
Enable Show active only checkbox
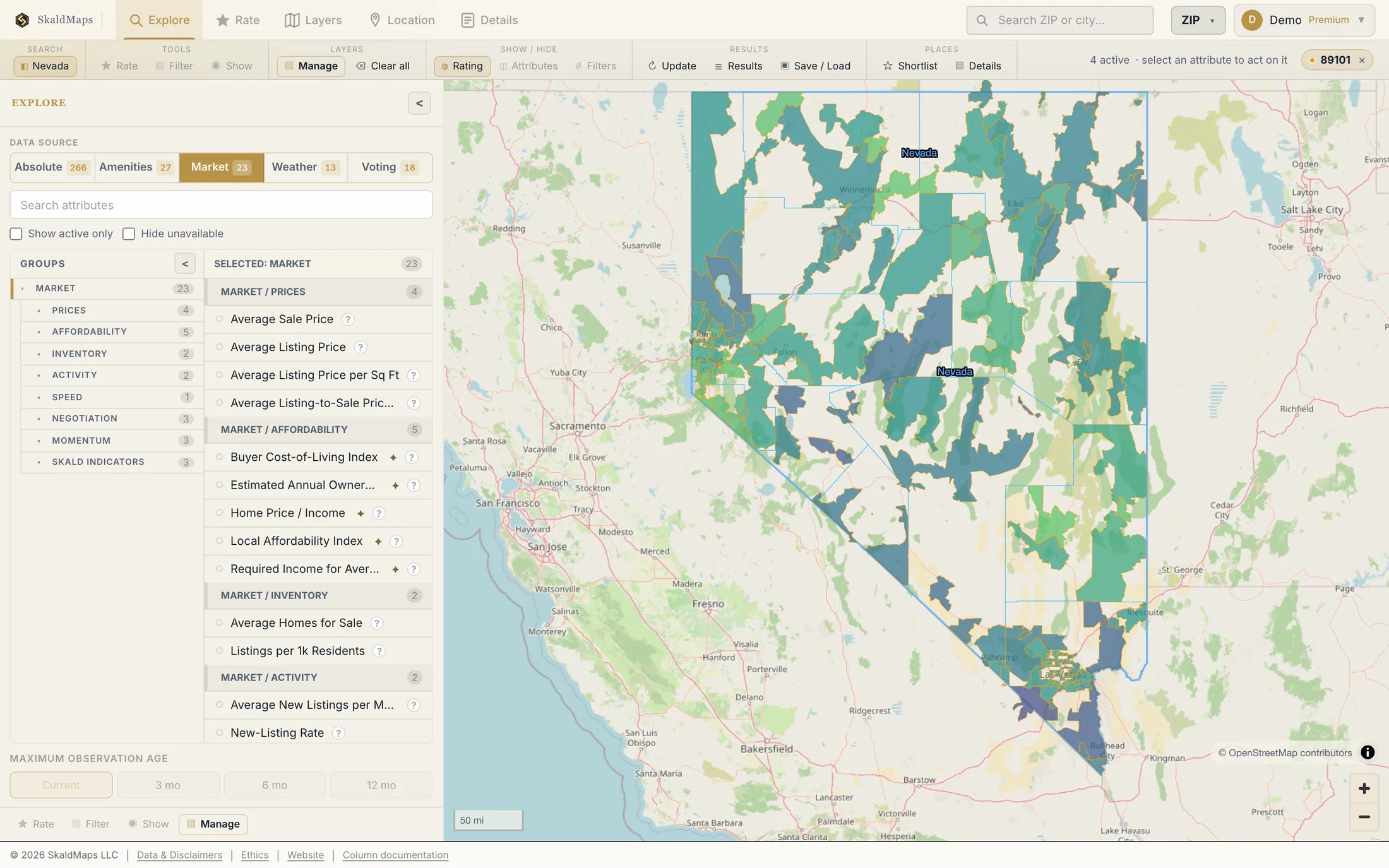16,234
